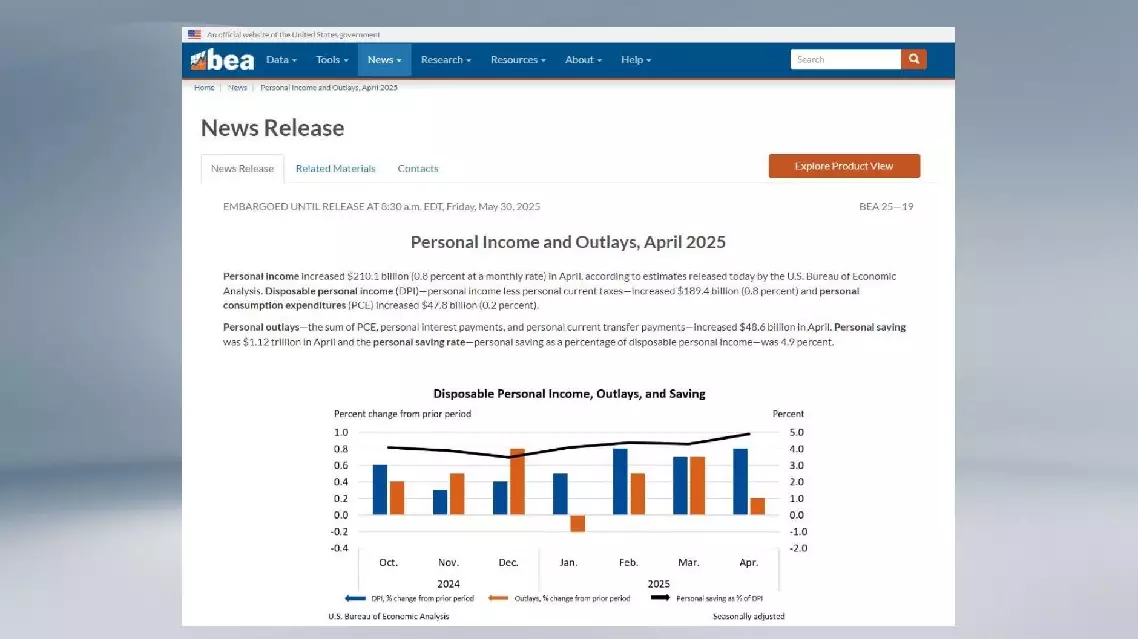
Task: Select the News Release tab
Action: pyautogui.click(x=242, y=168)
